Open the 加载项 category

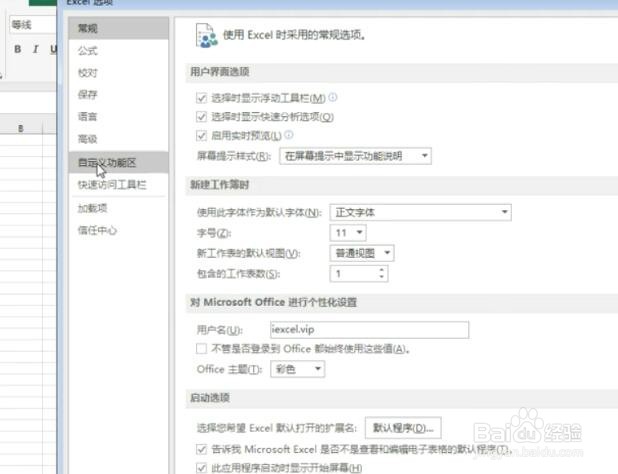[118, 208]
